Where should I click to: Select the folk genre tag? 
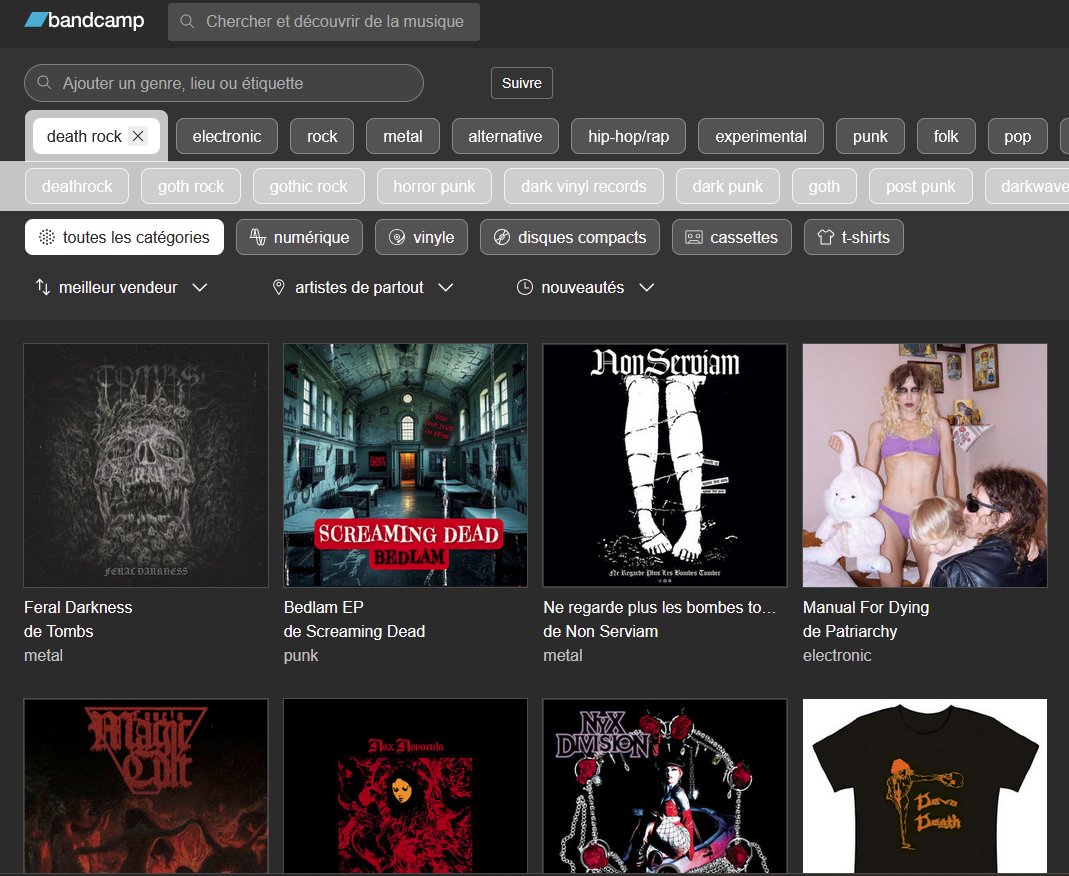[946, 136]
